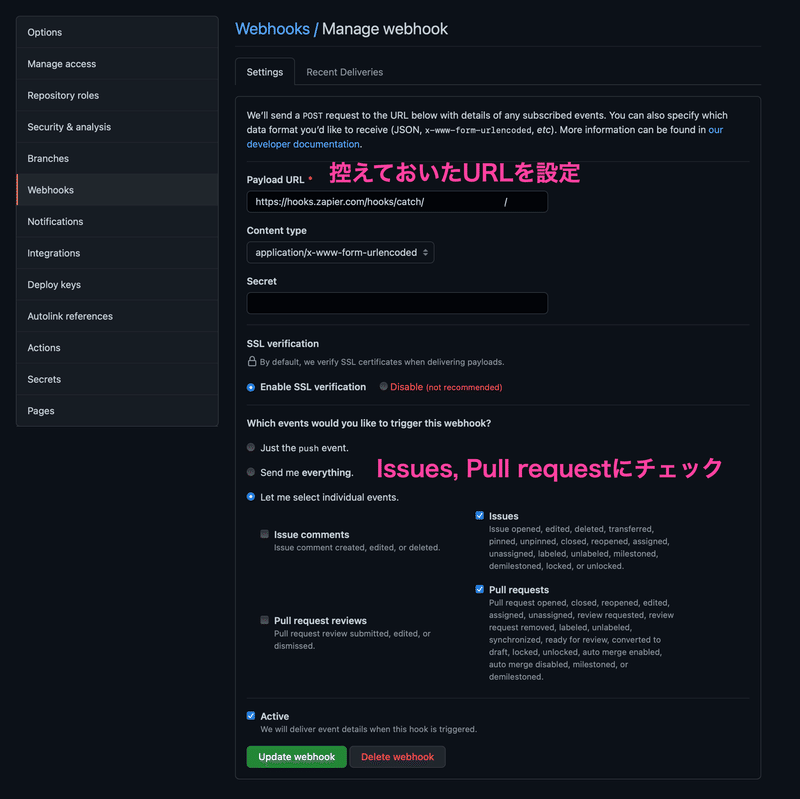Enable the Pull request reviews checkbox
This screenshot has width=800, height=799.
(x=264, y=620)
